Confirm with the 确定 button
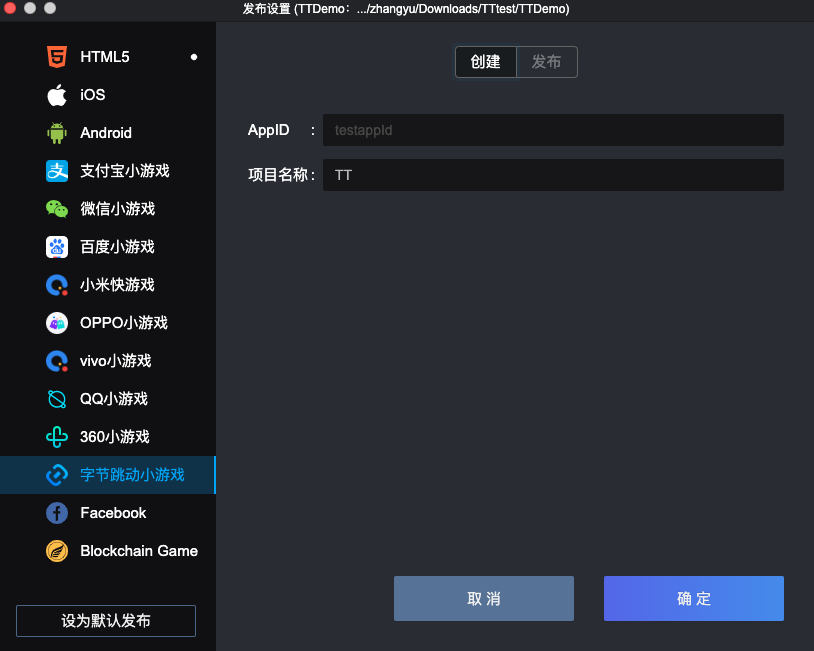 coord(693,599)
